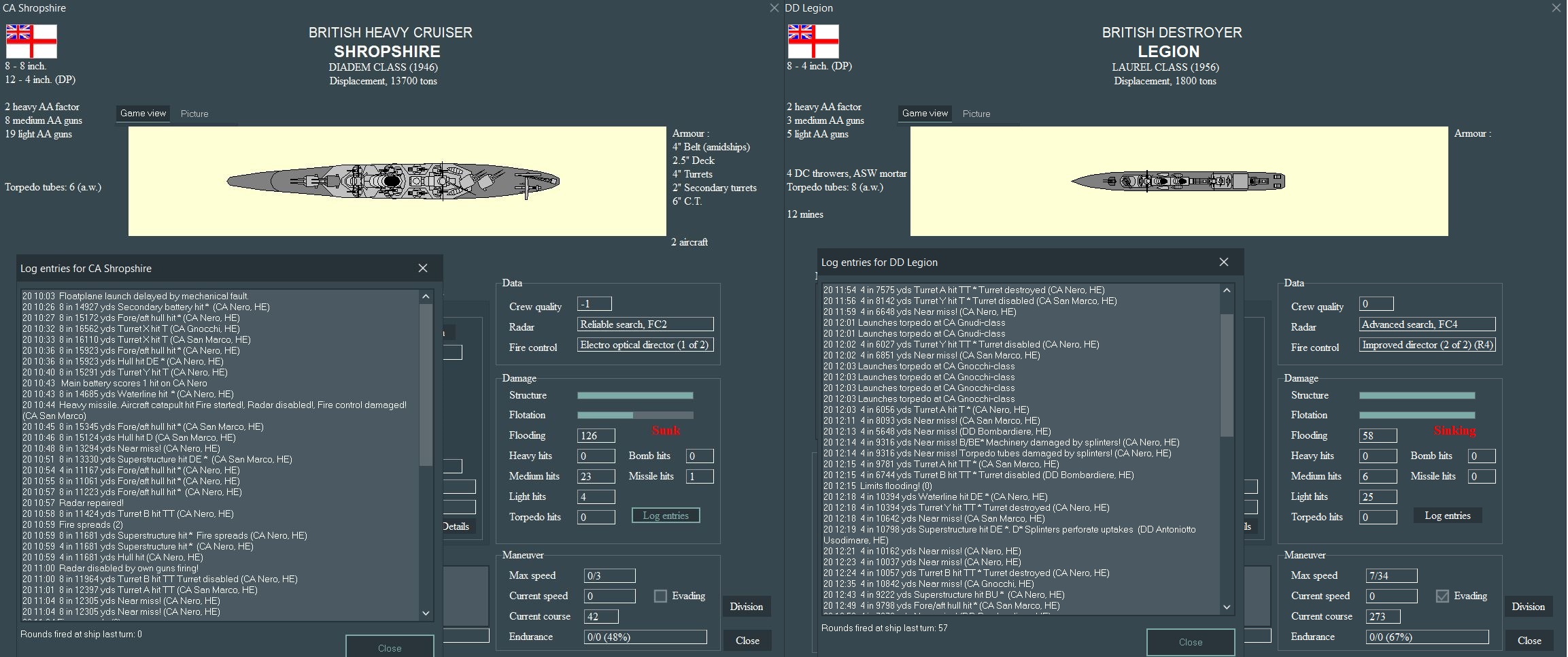Click Legion Endurance field 0/0 (67%)
Viewport: 1568px width, 657px height.
tap(1427, 637)
